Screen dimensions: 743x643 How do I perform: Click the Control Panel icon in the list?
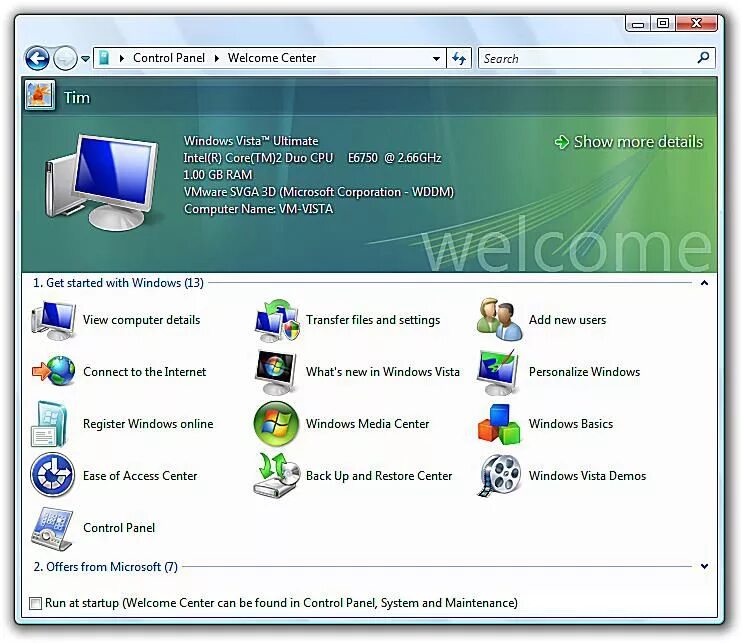click(52, 529)
